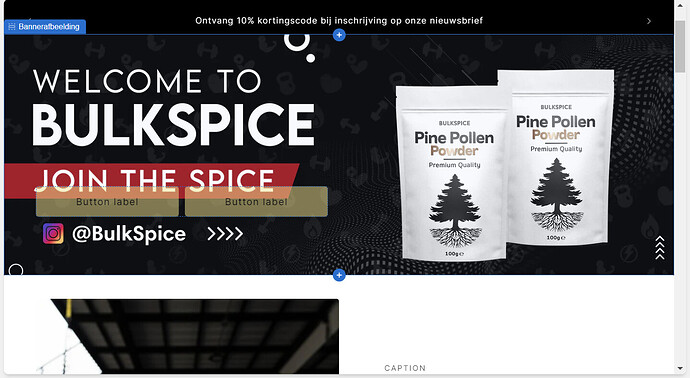
Task: Click the Instagram logo in the banner
Action: point(53,234)
